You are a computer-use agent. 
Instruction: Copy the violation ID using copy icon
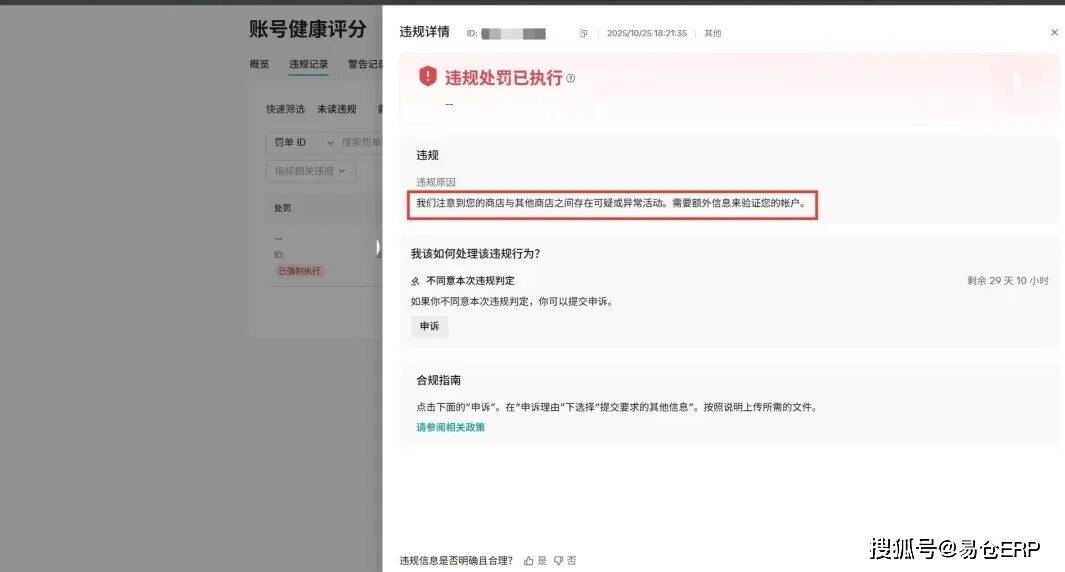(x=583, y=33)
